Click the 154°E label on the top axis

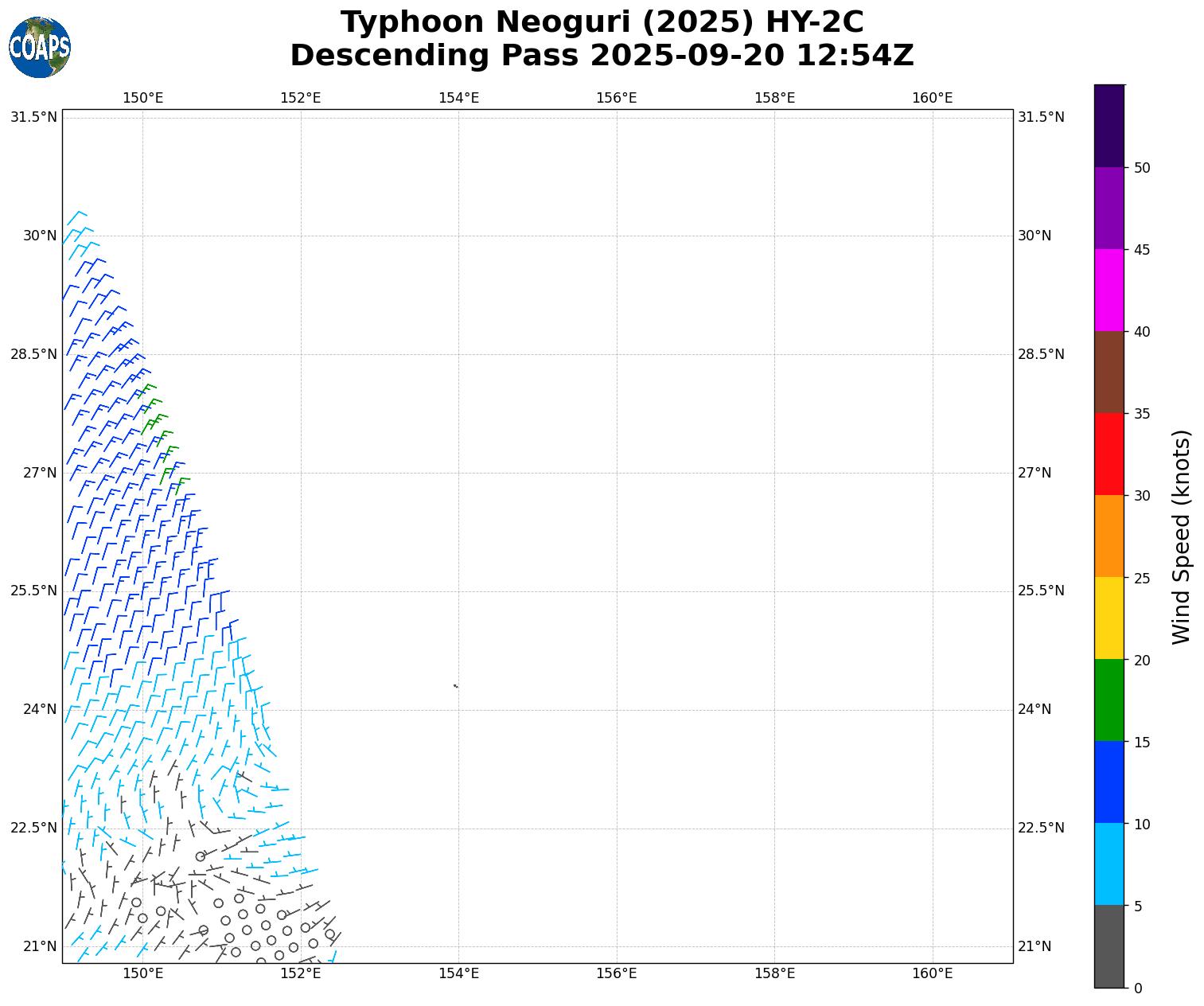[x=458, y=98]
